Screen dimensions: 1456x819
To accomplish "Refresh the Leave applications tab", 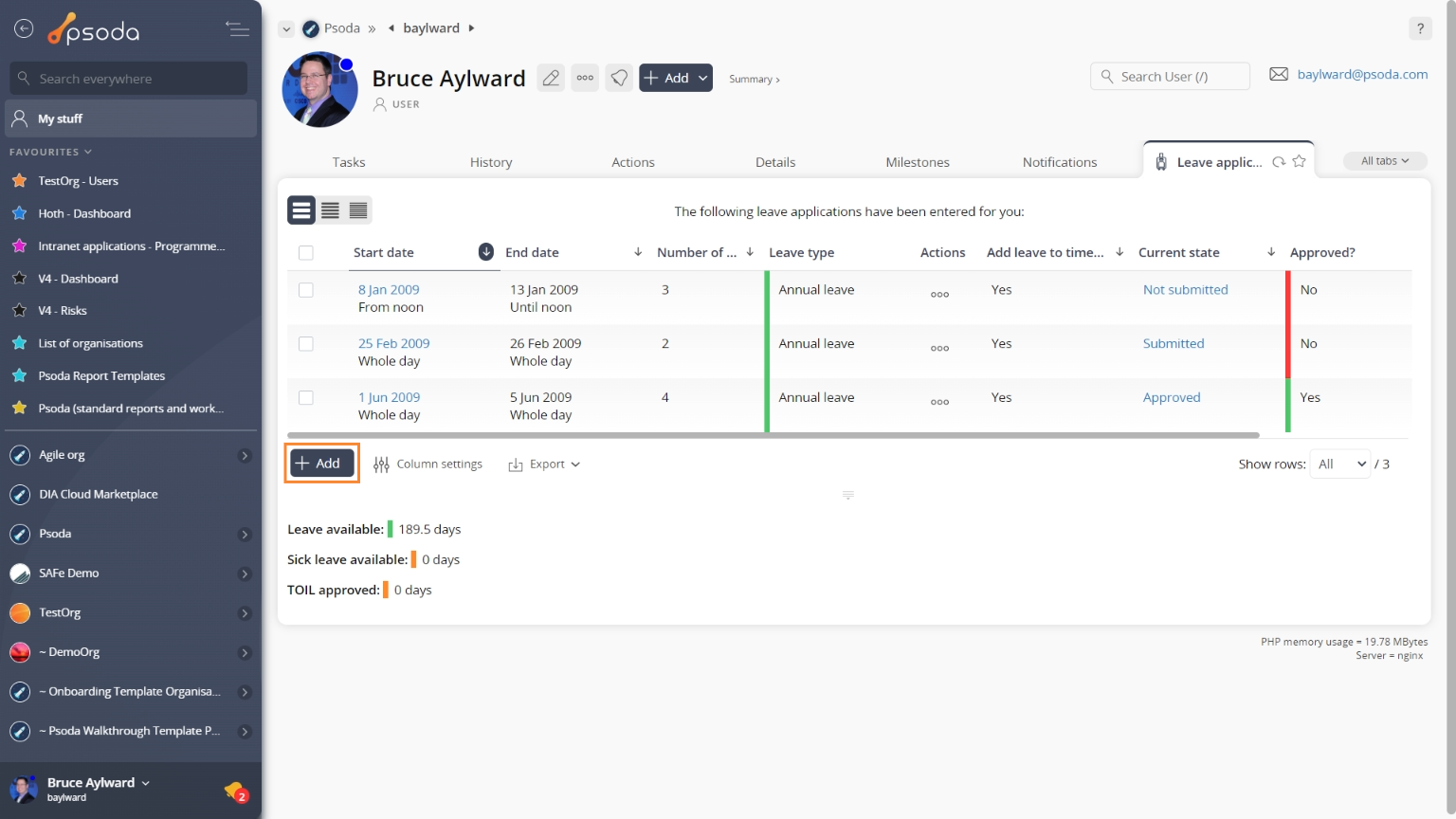I will click(1279, 162).
